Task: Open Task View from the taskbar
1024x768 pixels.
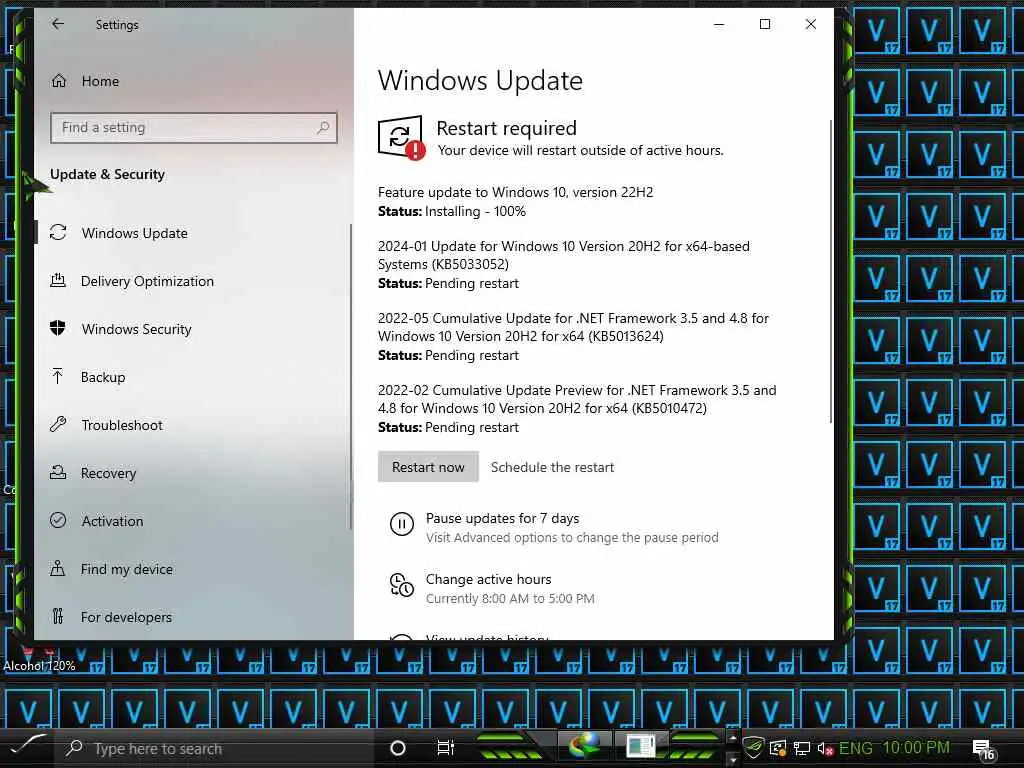Action: tap(445, 748)
